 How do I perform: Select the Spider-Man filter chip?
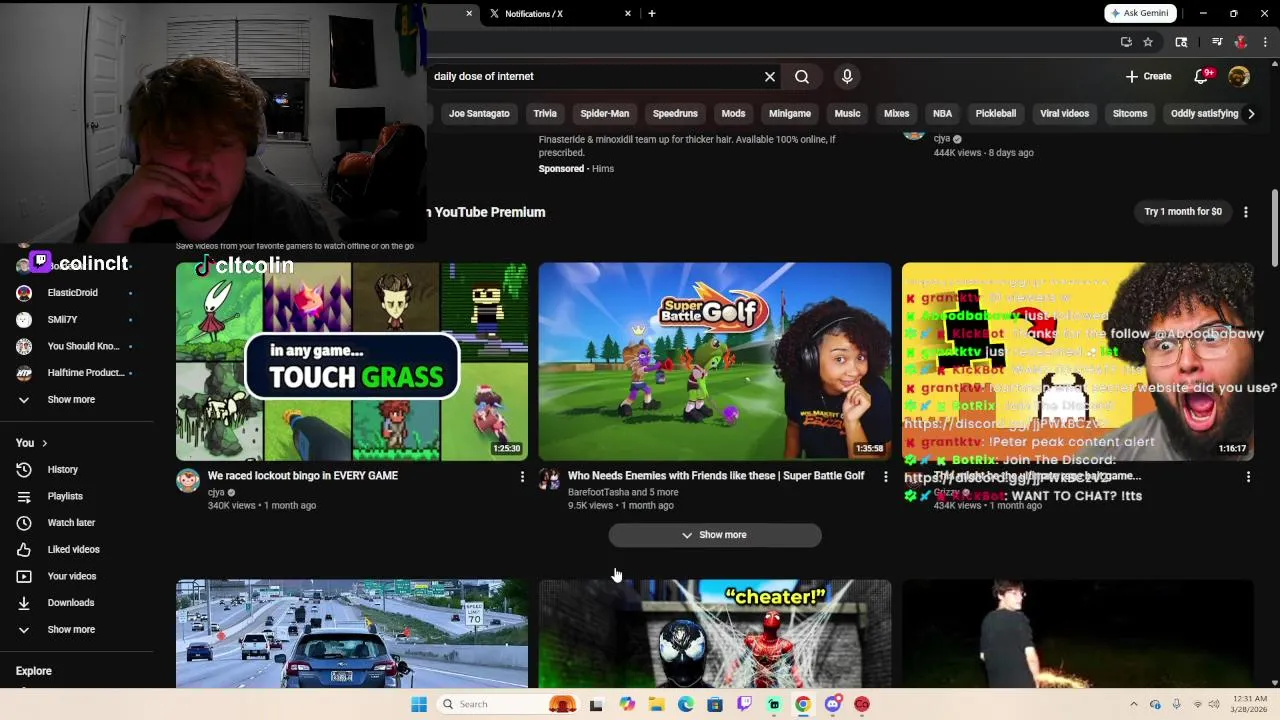pyautogui.click(x=605, y=113)
